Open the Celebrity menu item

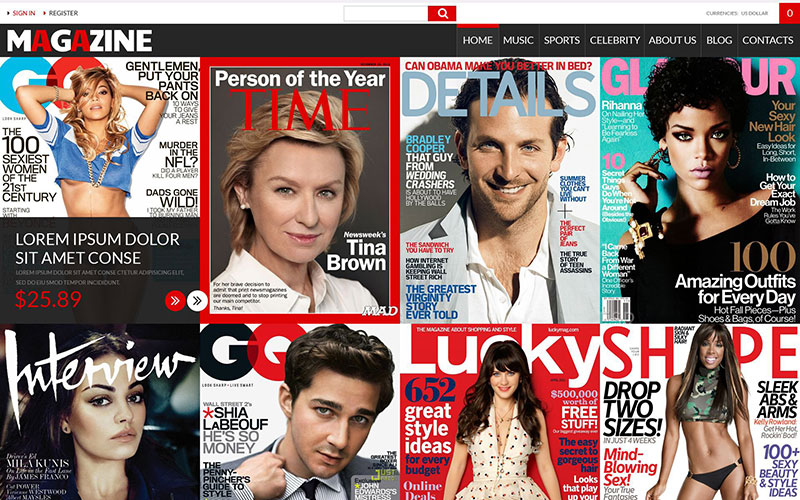point(615,40)
